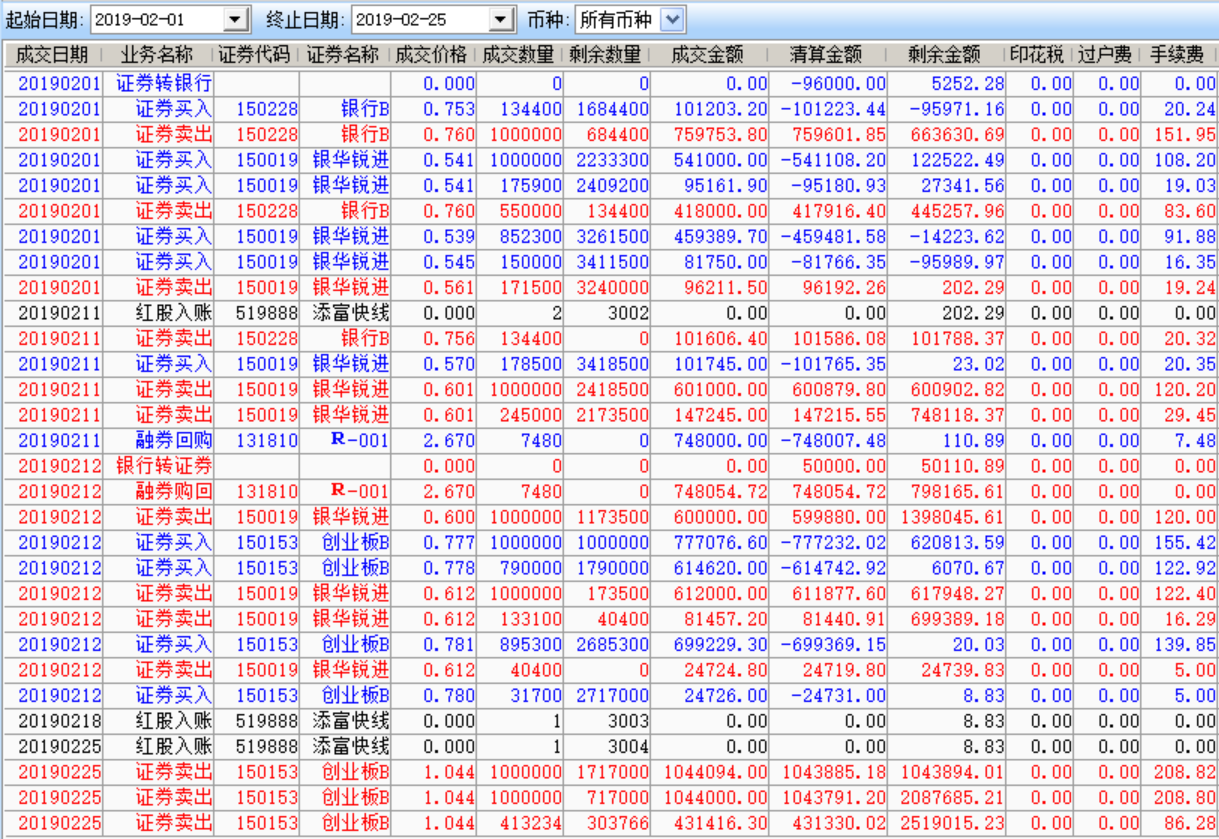Sort by the 成交日期 column header

click(x=50, y=55)
